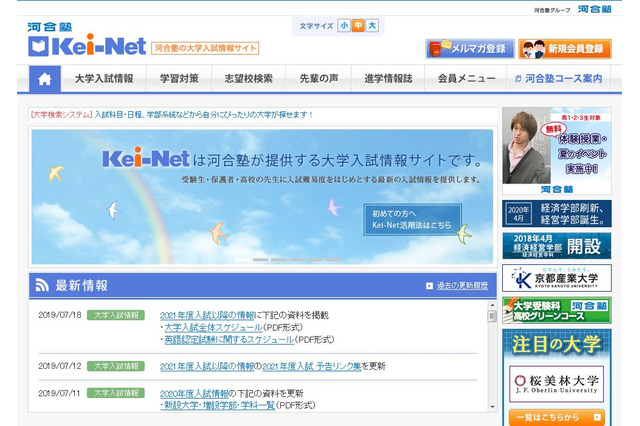Click the last carousel slide indicator
The width and height of the screenshot is (640, 426).
pos(333,260)
